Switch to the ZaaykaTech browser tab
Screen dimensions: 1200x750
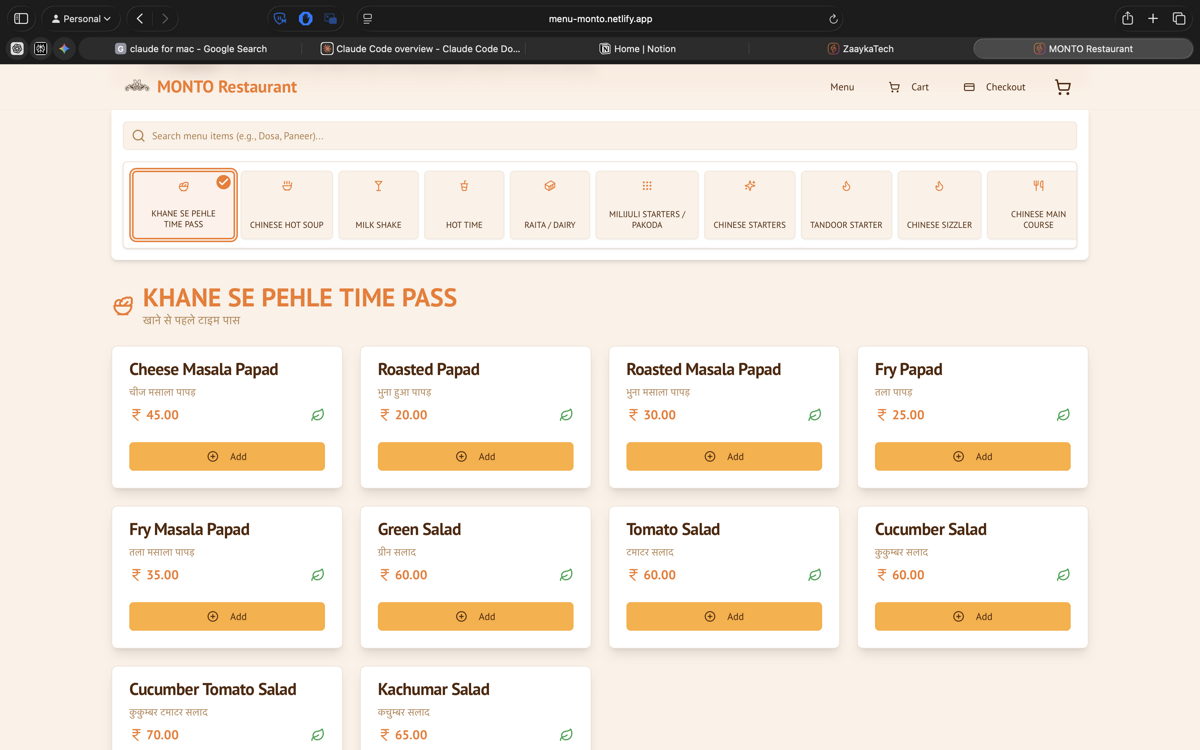click(x=860, y=48)
